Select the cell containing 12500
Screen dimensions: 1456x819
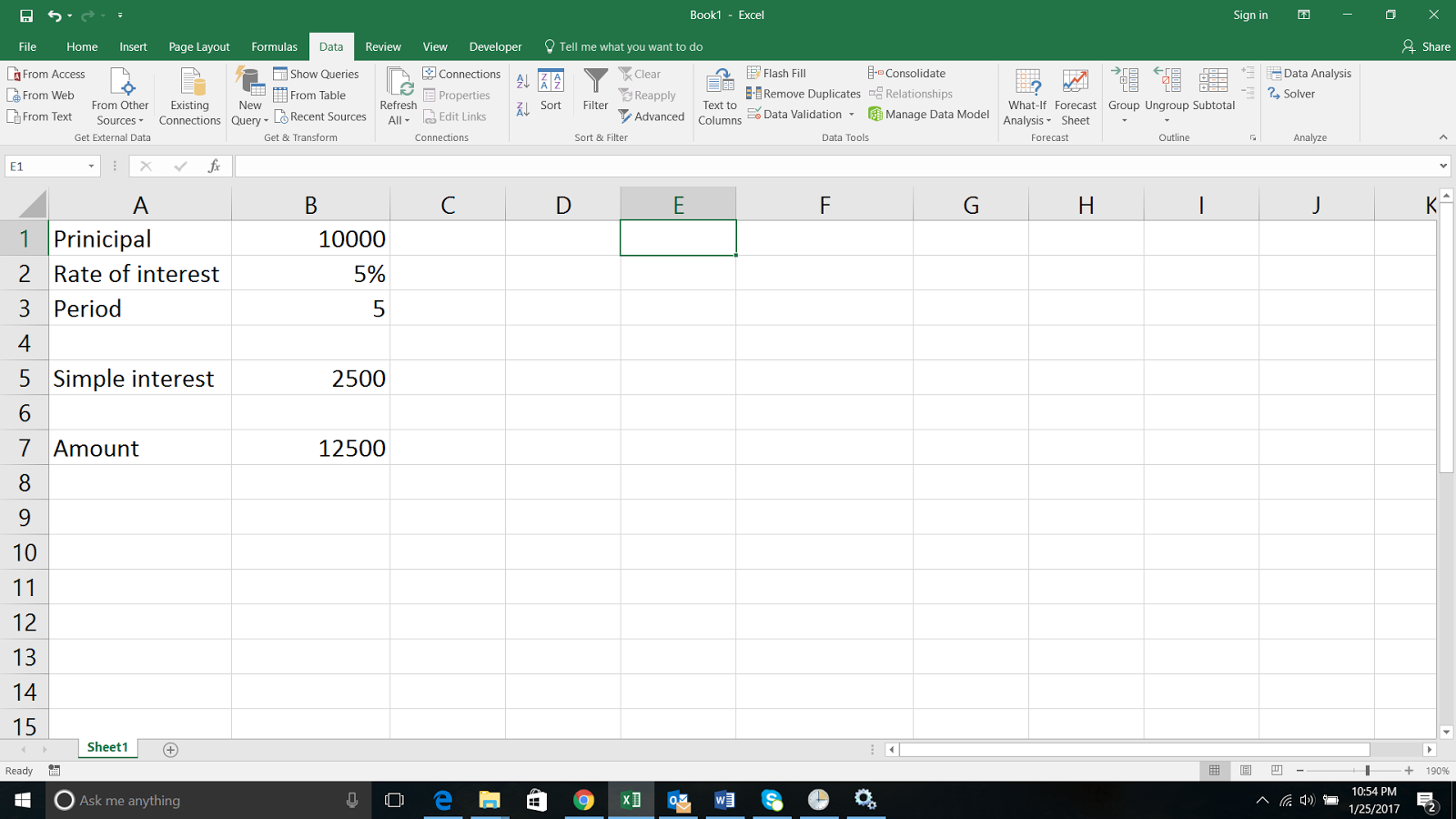(x=310, y=448)
